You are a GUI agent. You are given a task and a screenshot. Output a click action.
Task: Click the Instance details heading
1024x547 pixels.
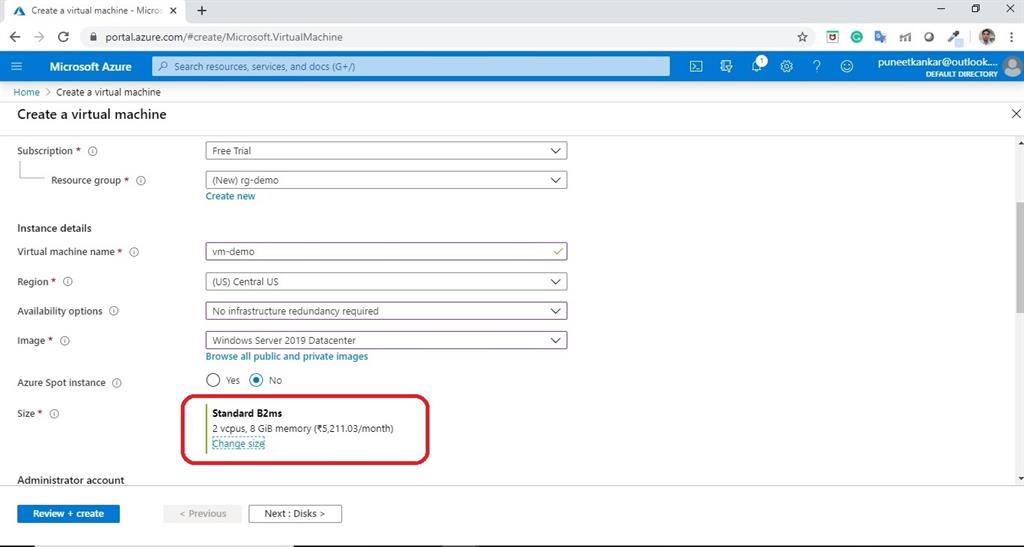click(54, 228)
